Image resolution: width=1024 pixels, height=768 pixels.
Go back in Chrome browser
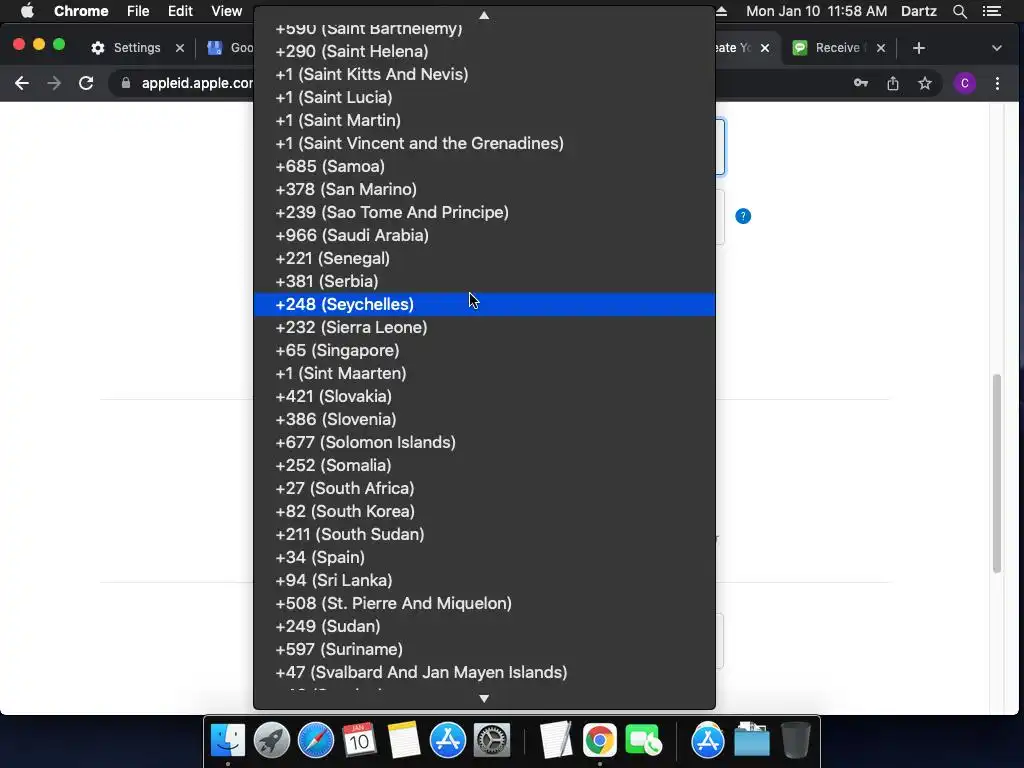[x=22, y=83]
